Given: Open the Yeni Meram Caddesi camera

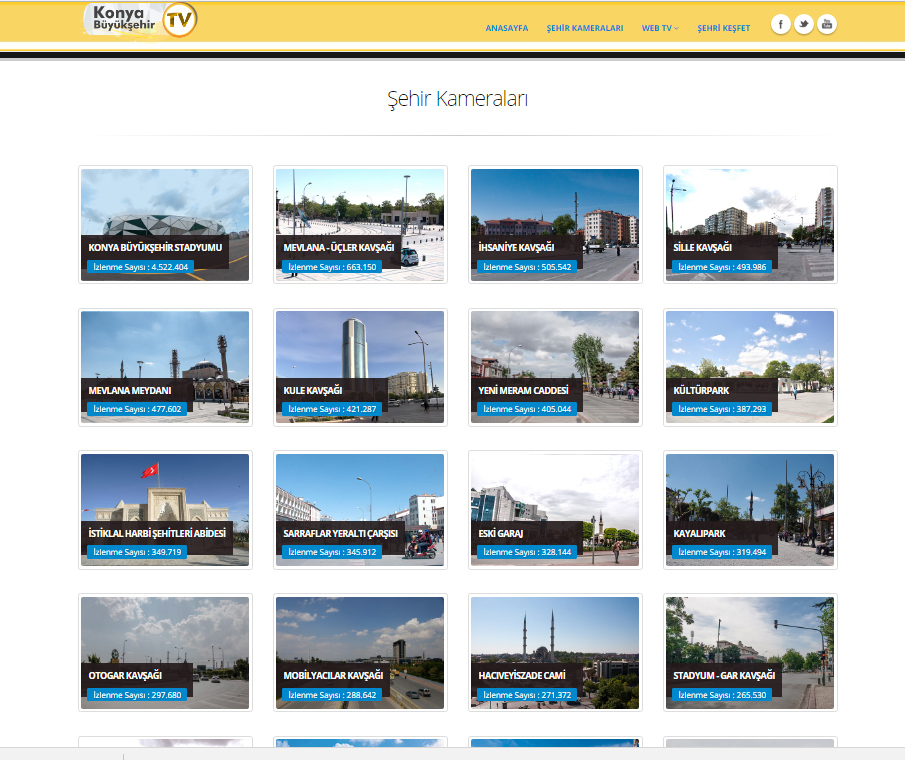Looking at the screenshot, I should tap(555, 367).
